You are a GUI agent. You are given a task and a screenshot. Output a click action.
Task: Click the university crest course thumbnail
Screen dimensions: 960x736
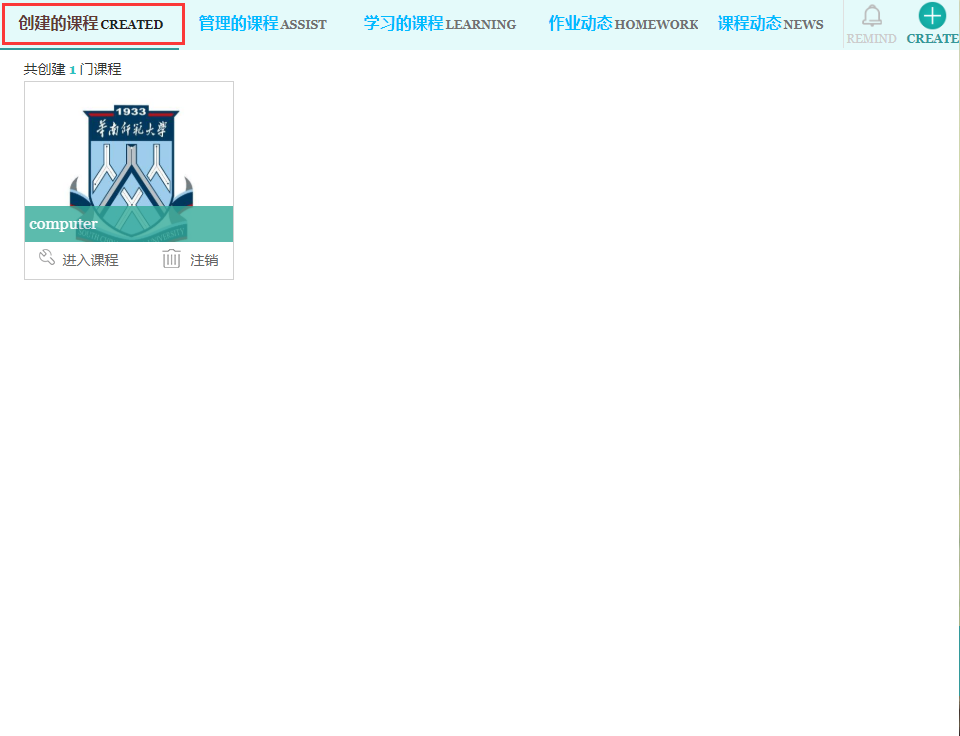pos(129,150)
